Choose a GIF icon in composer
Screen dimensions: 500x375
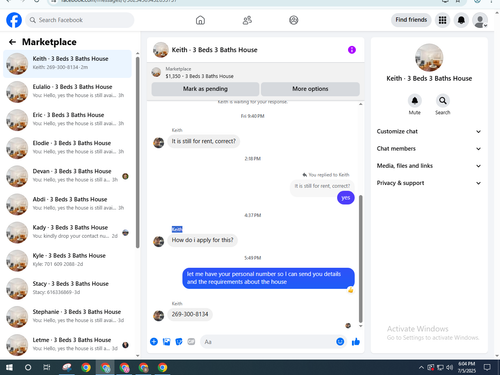point(191,341)
